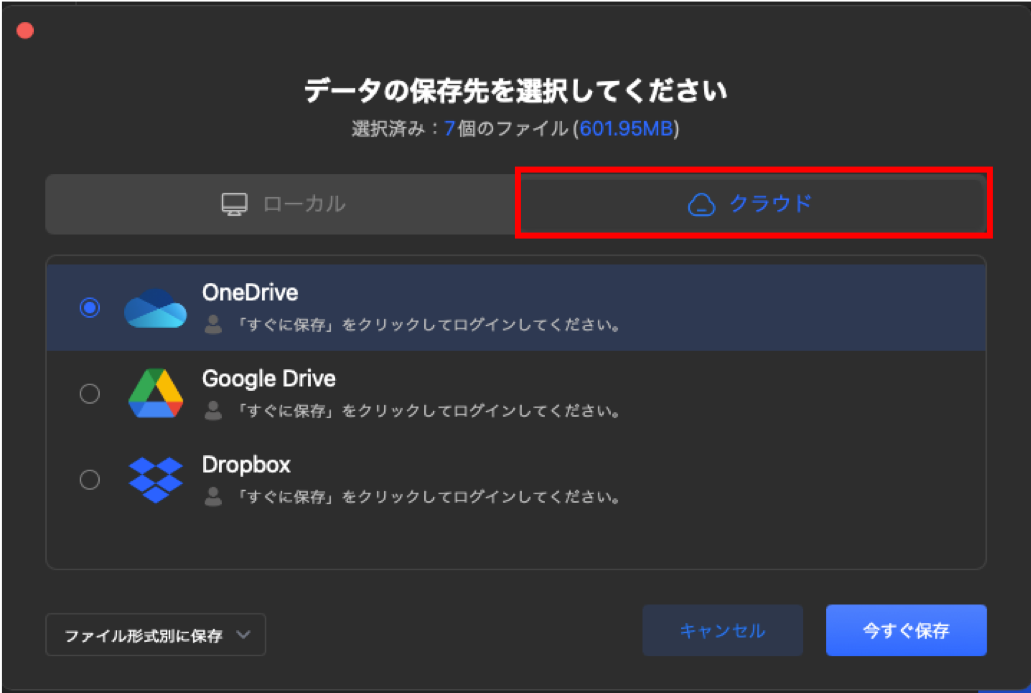Switch to the クラウド tab

(753, 203)
